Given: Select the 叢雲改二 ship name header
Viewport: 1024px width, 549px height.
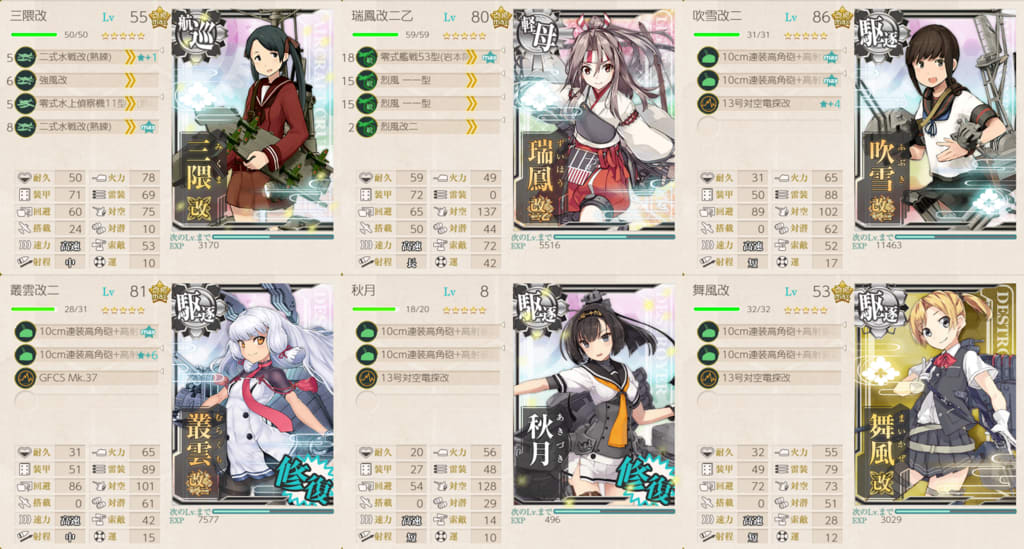Looking at the screenshot, I should point(35,291).
